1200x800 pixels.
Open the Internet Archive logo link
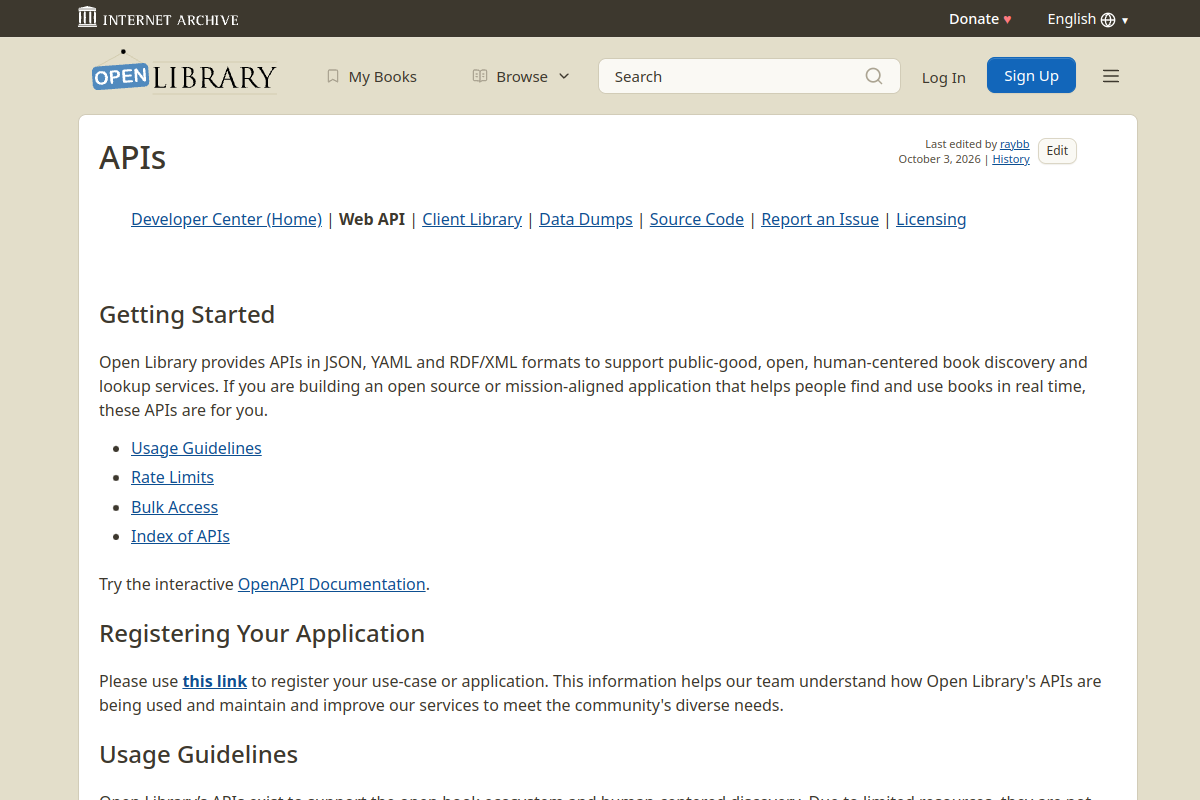[x=158, y=18]
